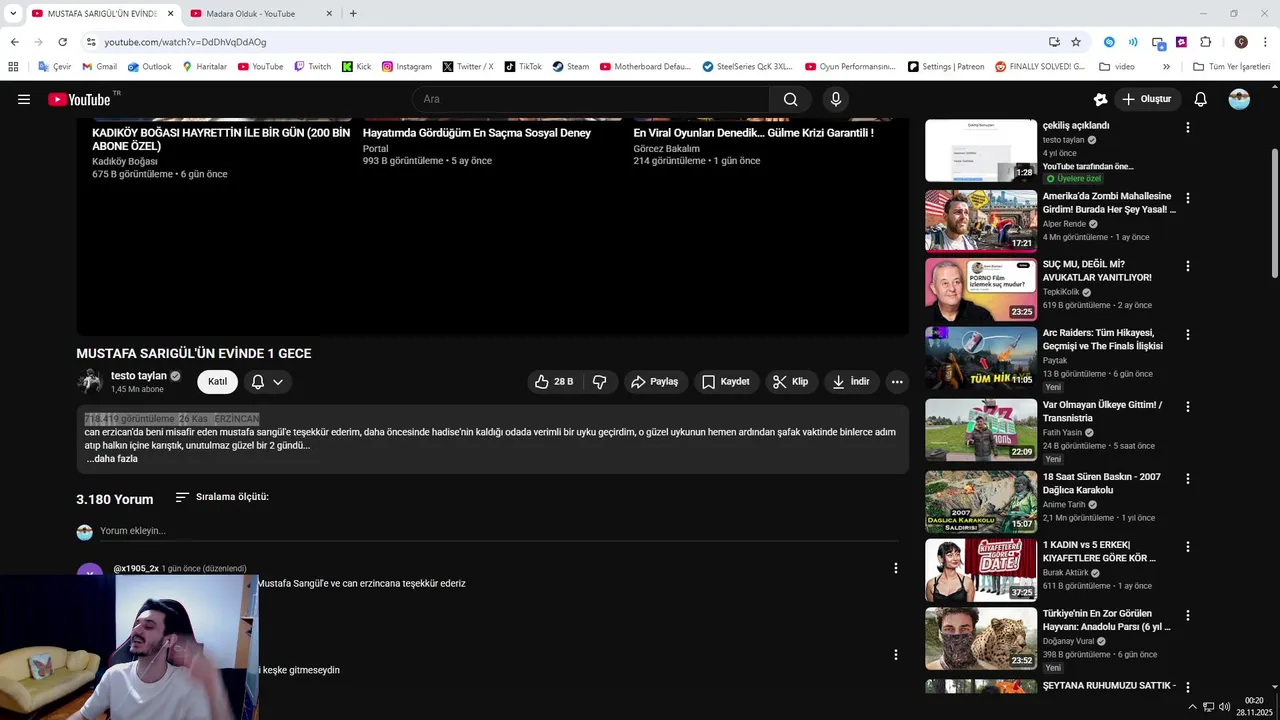Bookmark this page with star icon

coord(1076,42)
